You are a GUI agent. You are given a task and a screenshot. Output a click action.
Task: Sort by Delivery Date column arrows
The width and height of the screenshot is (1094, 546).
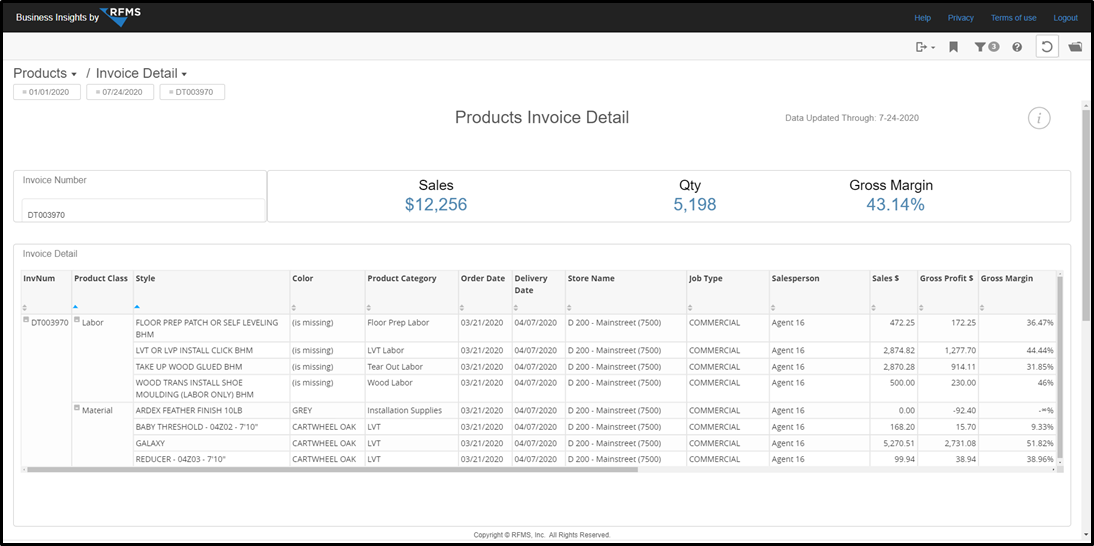coord(517,307)
